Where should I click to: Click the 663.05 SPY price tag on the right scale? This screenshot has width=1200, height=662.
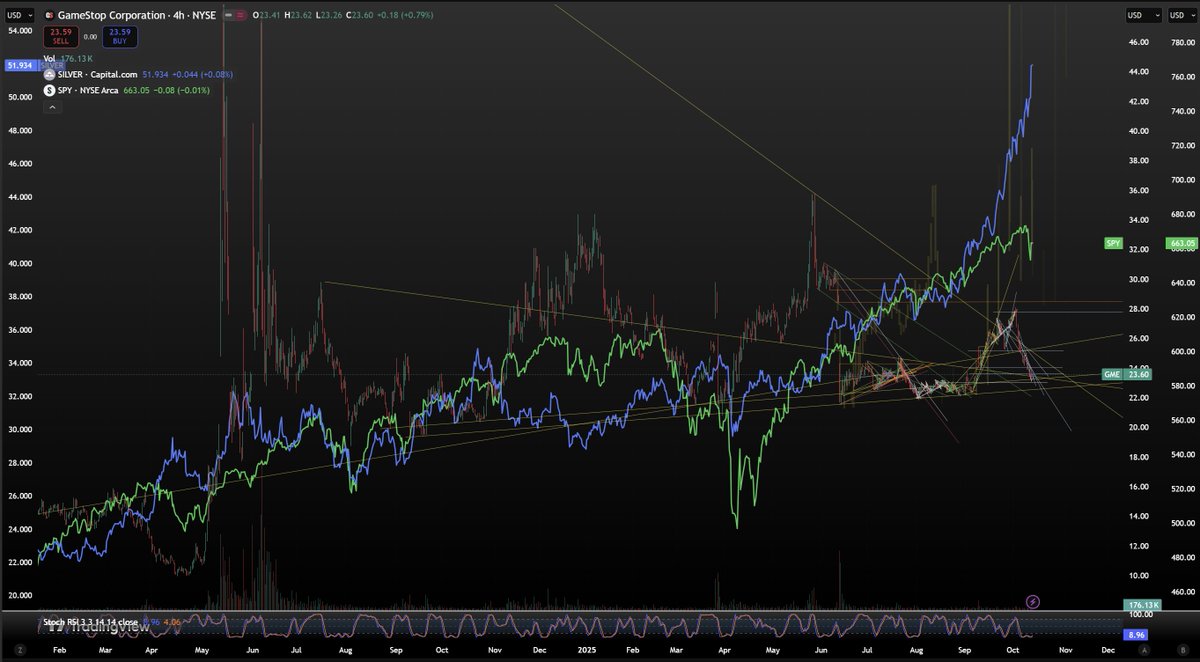(1182, 243)
